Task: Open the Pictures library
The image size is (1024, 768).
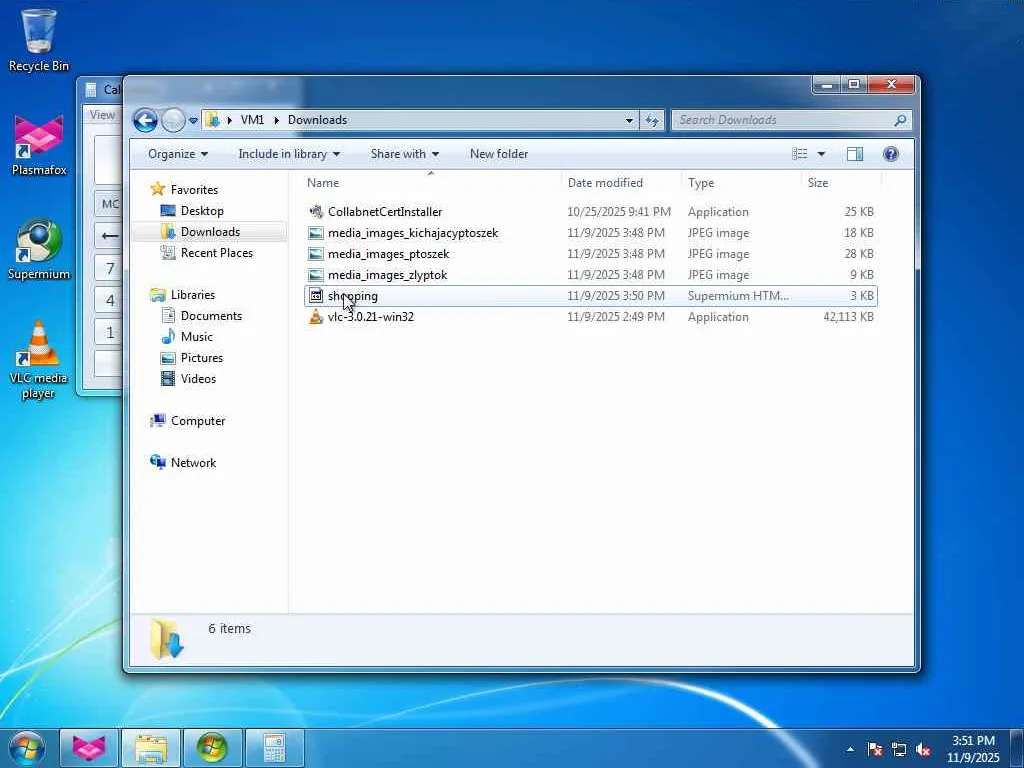Action: 201,358
